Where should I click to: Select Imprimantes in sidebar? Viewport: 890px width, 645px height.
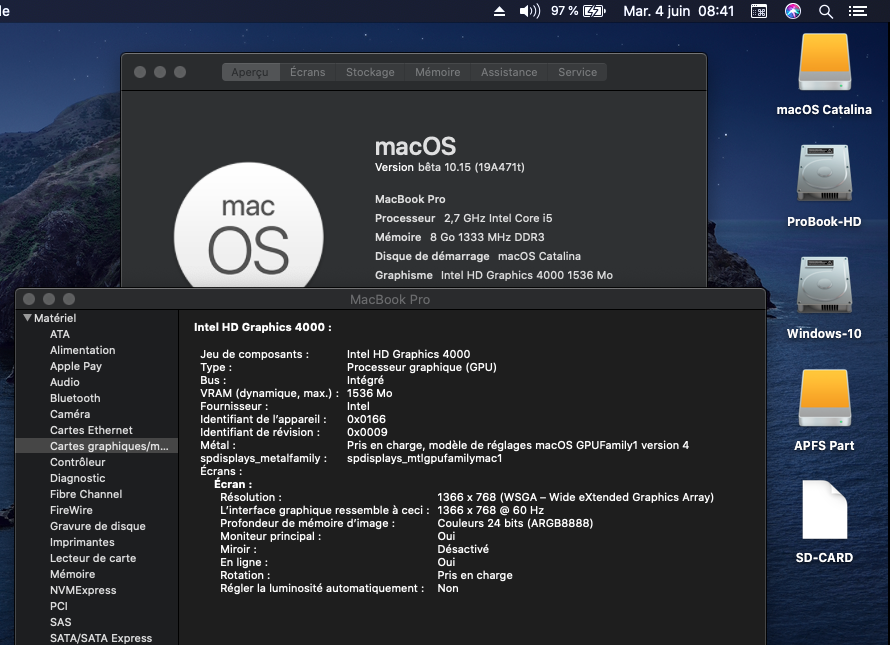click(x=82, y=542)
